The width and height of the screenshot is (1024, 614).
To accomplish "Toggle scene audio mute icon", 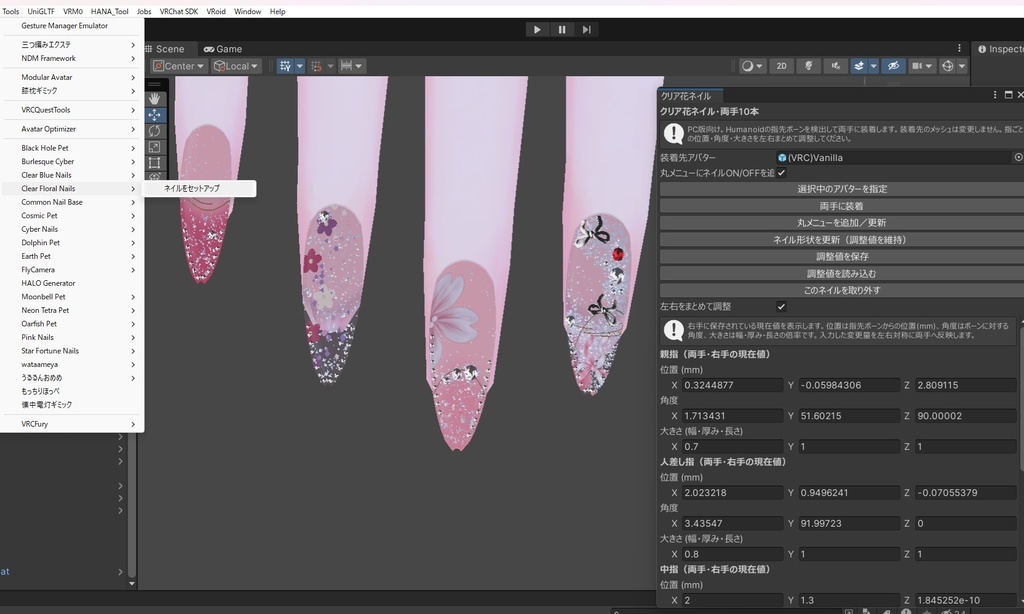I will coord(835,66).
